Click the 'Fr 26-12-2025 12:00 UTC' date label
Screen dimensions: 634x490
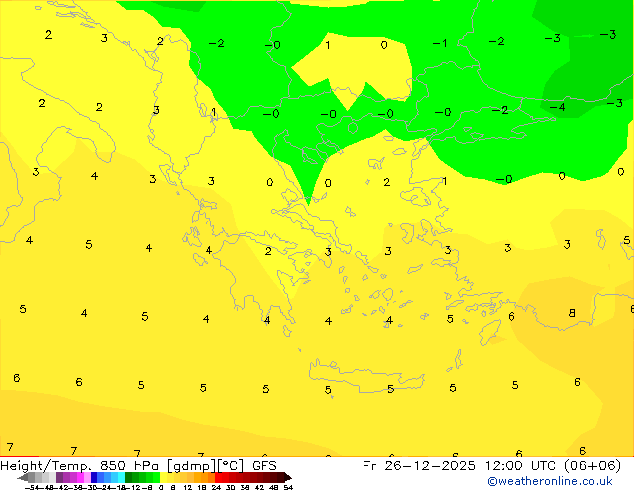[461, 466]
